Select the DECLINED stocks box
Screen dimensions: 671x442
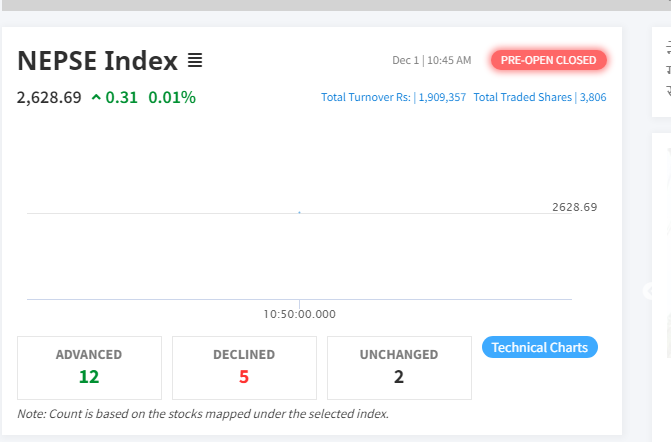tap(244, 367)
